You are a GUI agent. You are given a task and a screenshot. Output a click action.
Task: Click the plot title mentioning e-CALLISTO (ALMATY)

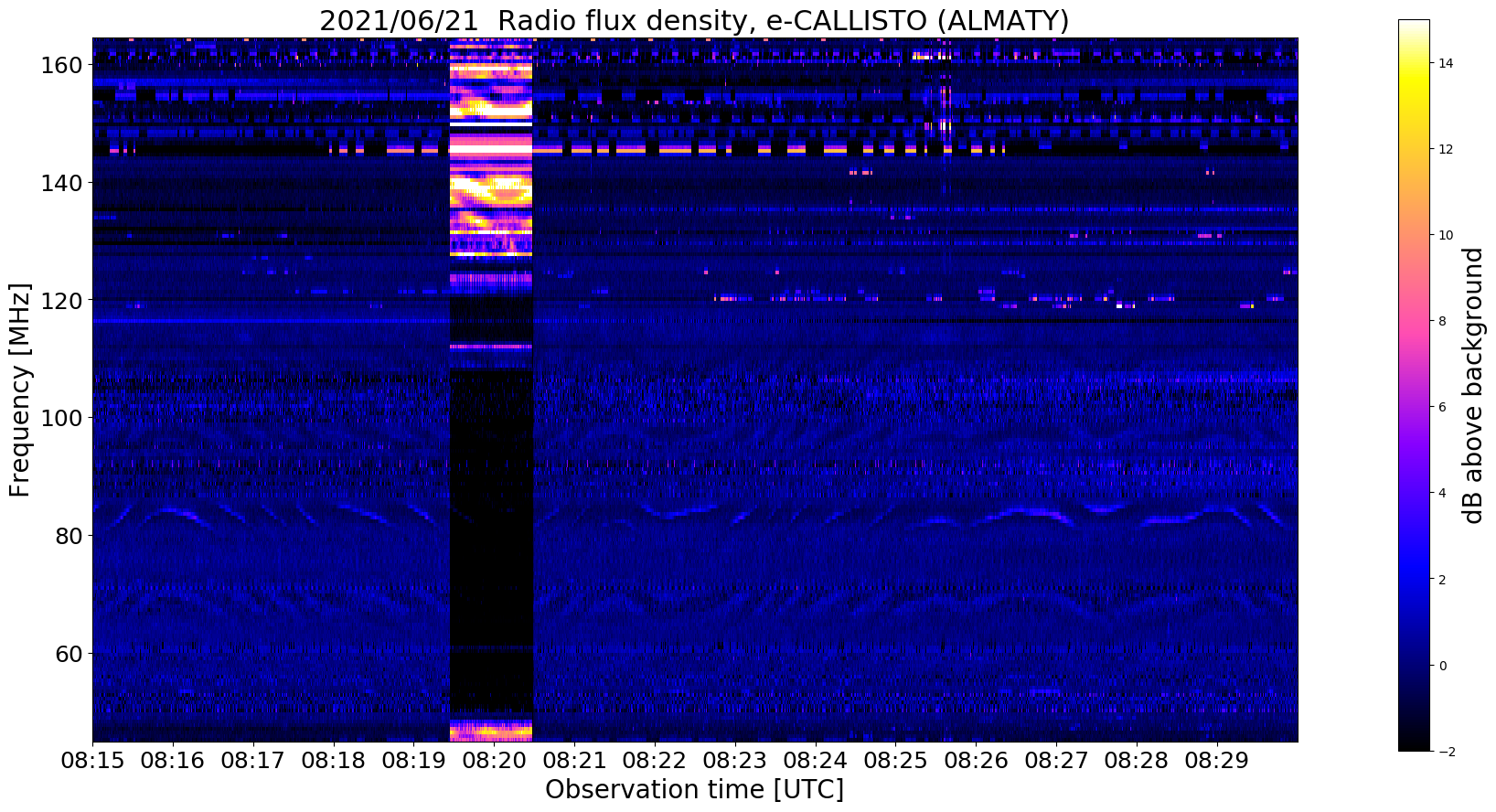coord(694,20)
